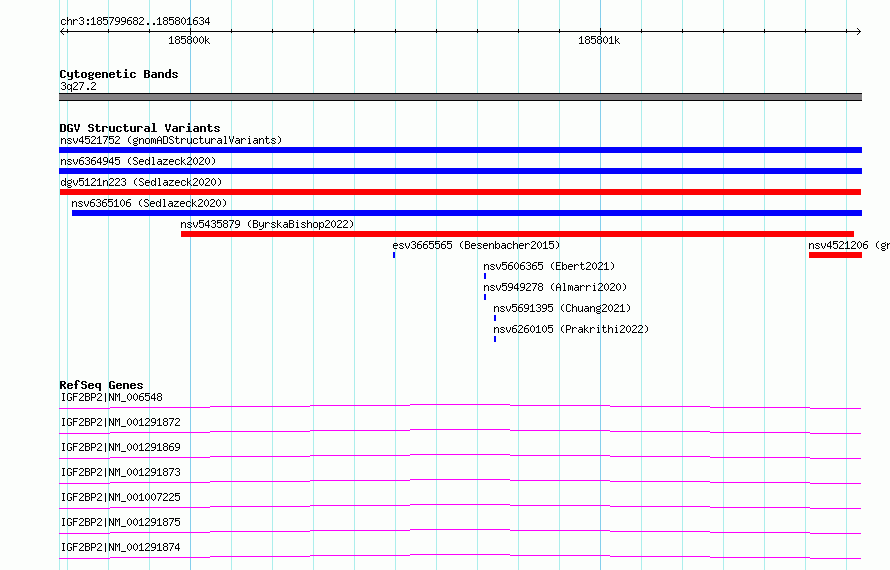Click the magenta intron line of IGF2BP2|NM_001291869
Viewport: 890px width, 570px height.
pyautogui.click(x=460, y=456)
